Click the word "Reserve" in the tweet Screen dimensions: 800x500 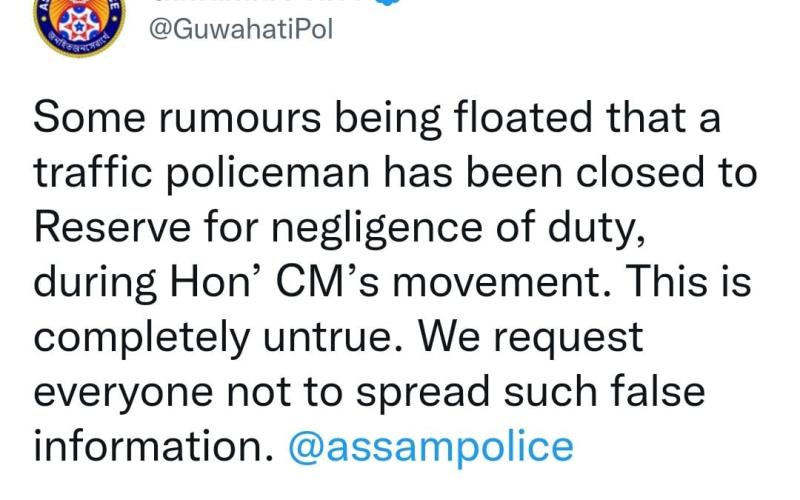tap(112, 227)
